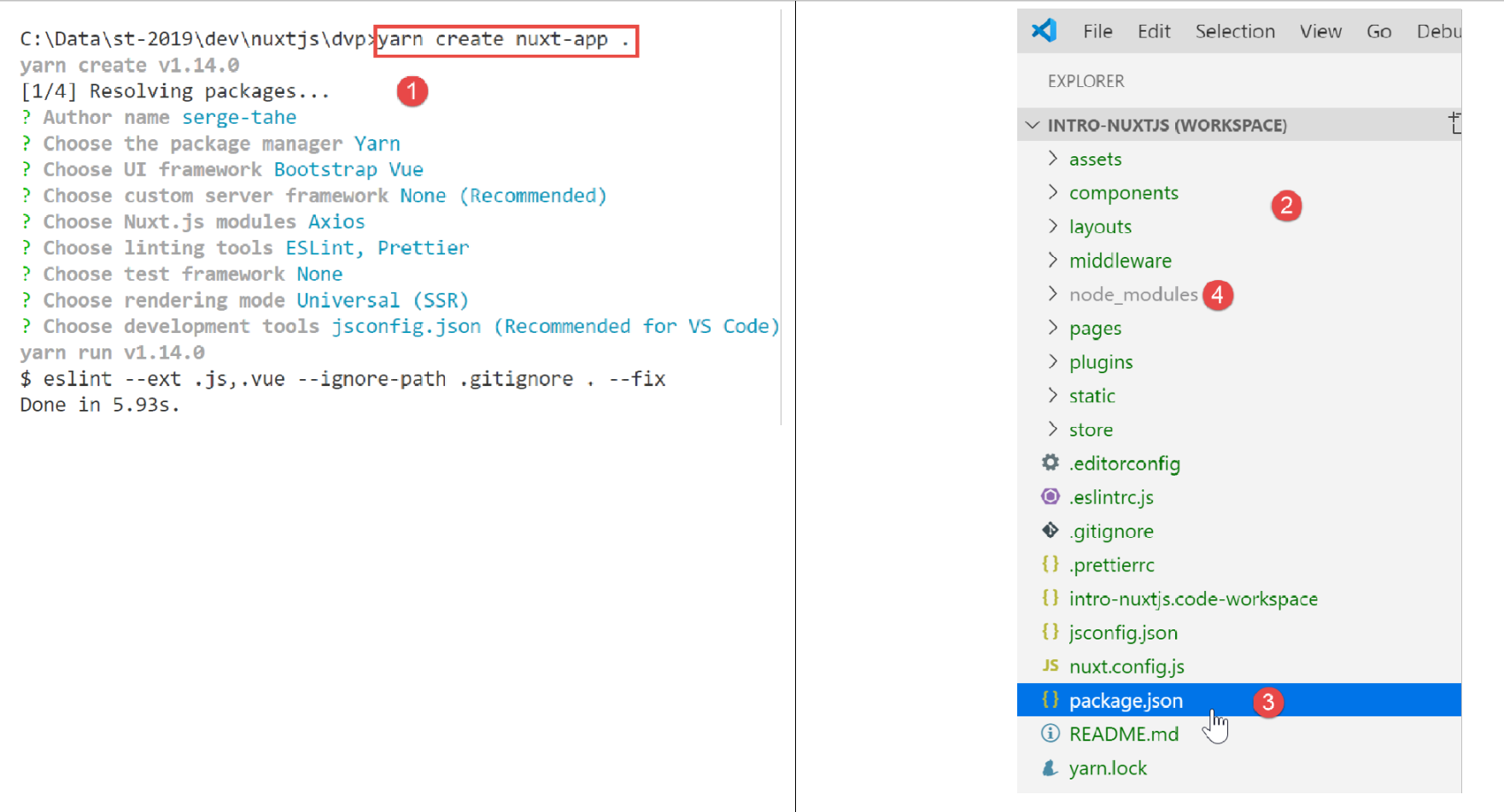1504x812 pixels.
Task: Click the info icon beside README.md
Action: coord(1050,733)
